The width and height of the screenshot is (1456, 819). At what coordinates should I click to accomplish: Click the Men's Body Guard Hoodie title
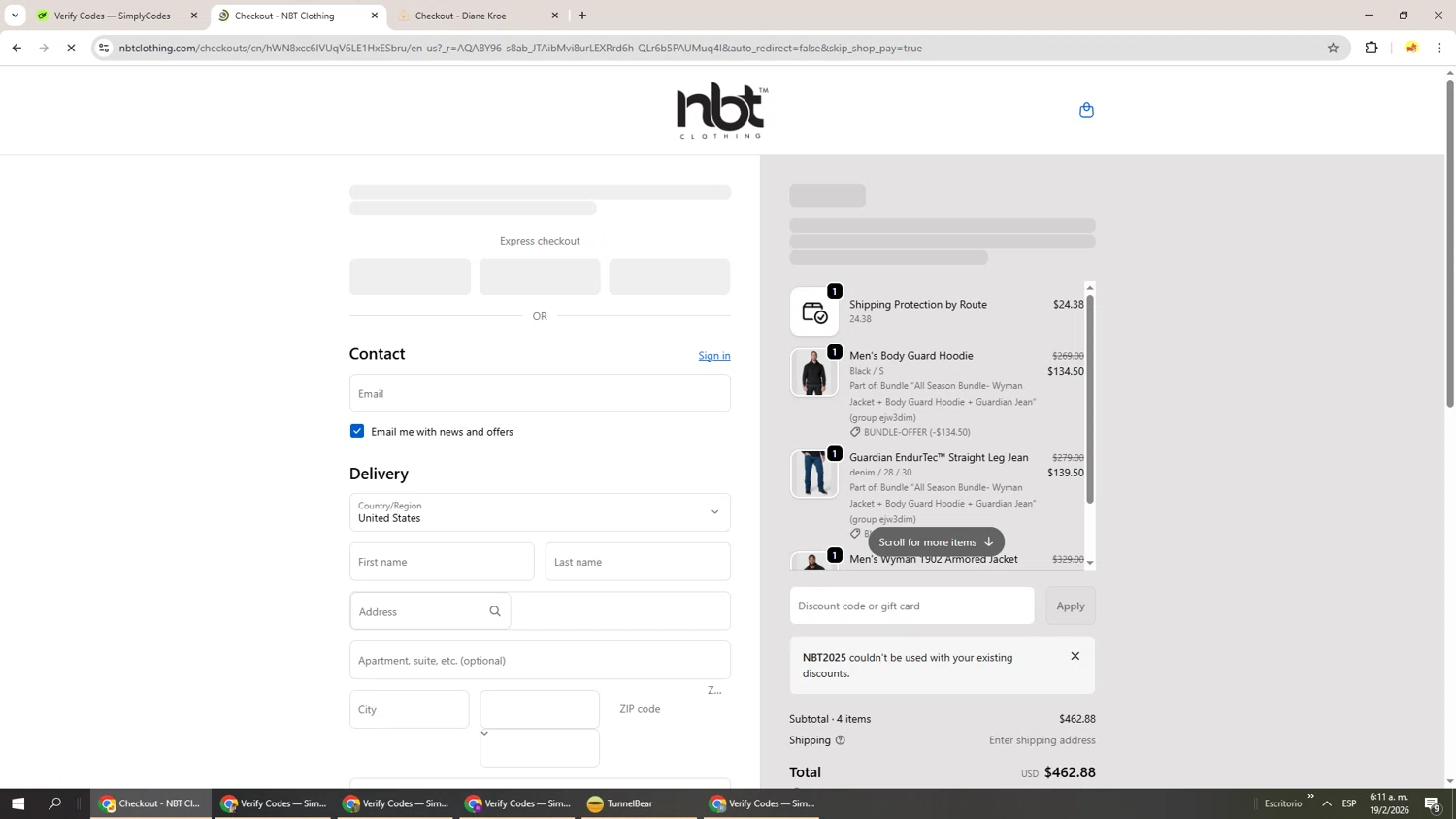[x=911, y=356]
